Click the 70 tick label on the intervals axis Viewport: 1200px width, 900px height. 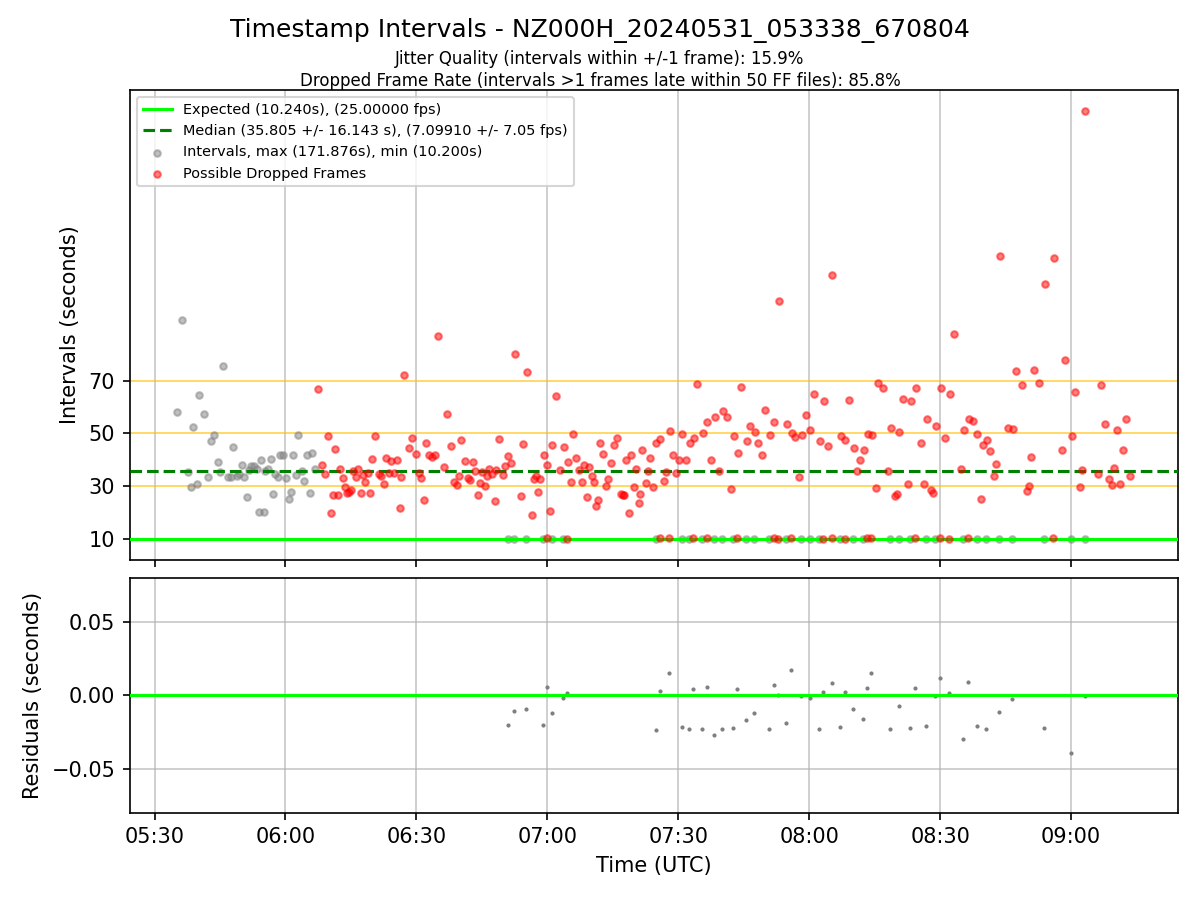click(104, 381)
